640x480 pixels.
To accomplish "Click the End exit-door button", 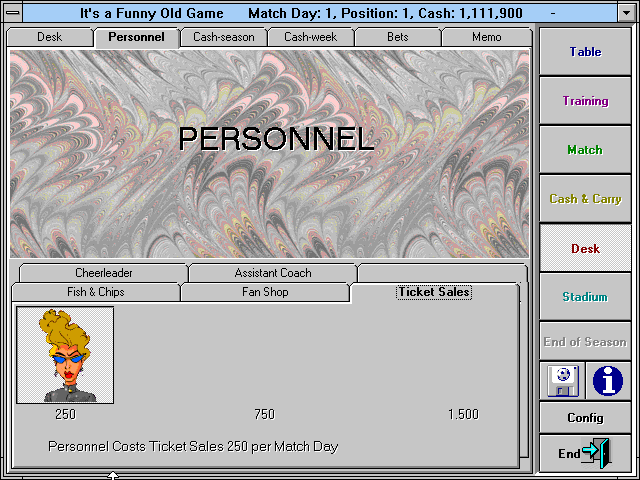I will (x=585, y=453).
